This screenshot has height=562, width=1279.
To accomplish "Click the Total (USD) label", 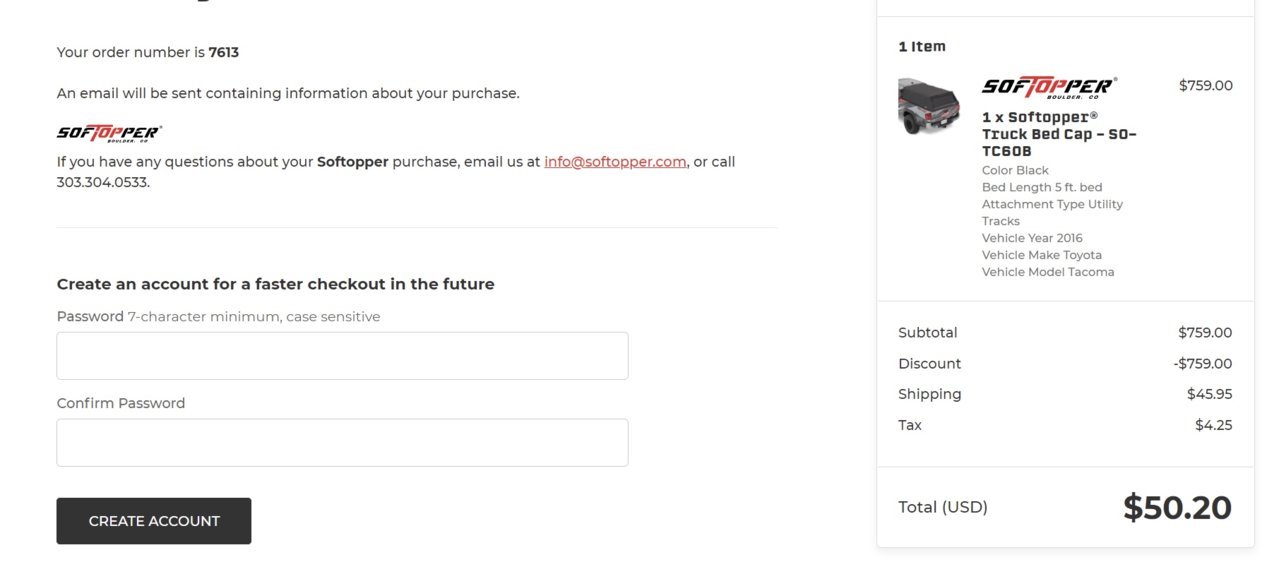I will [x=943, y=507].
